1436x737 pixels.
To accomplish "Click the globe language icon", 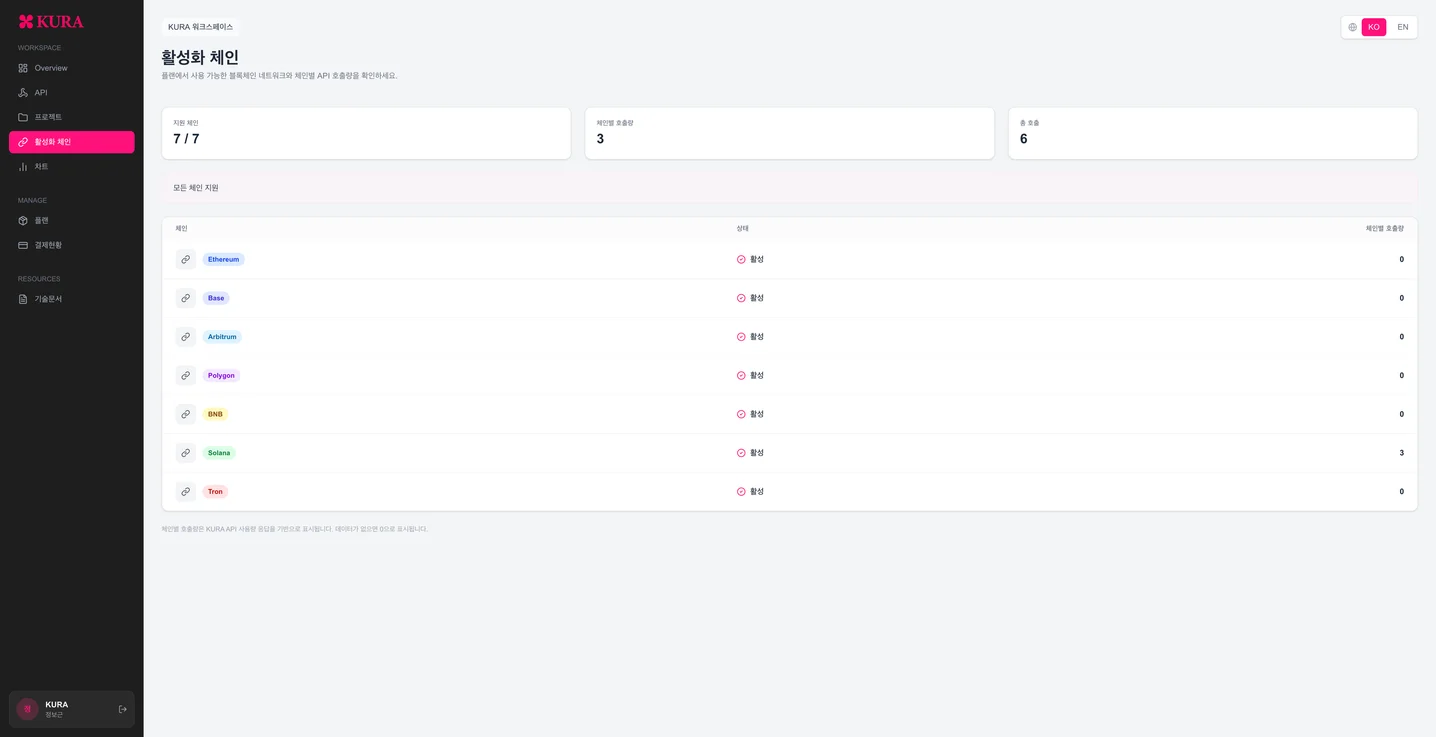I will click(1353, 27).
